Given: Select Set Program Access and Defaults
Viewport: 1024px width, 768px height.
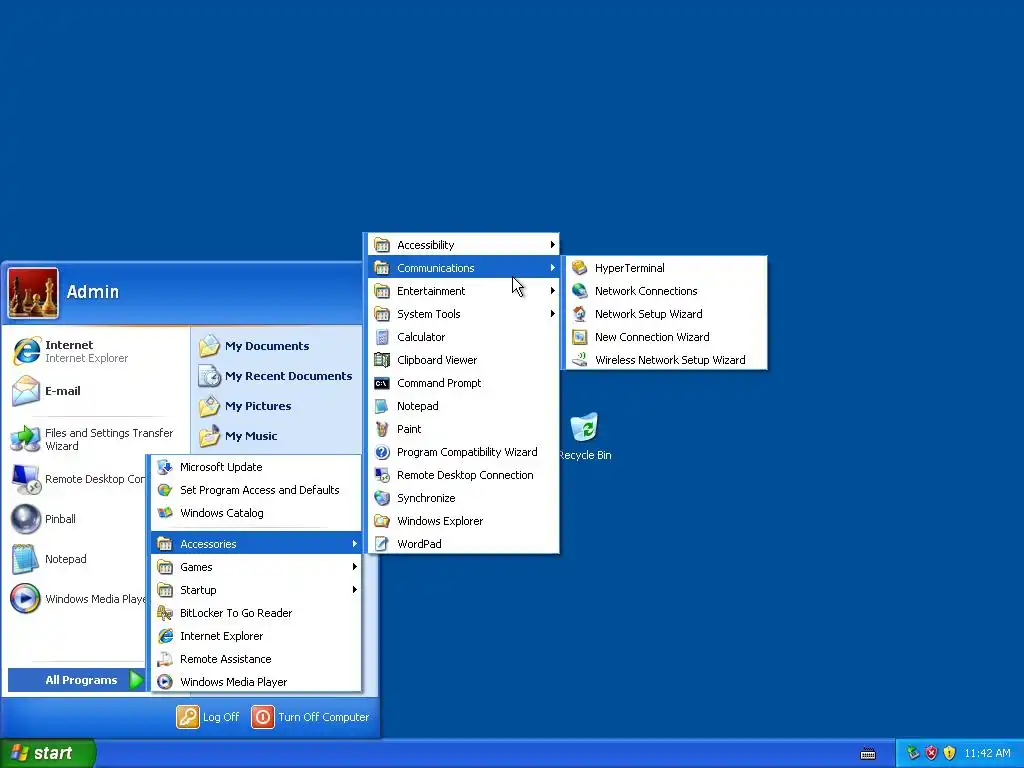Looking at the screenshot, I should coord(256,490).
